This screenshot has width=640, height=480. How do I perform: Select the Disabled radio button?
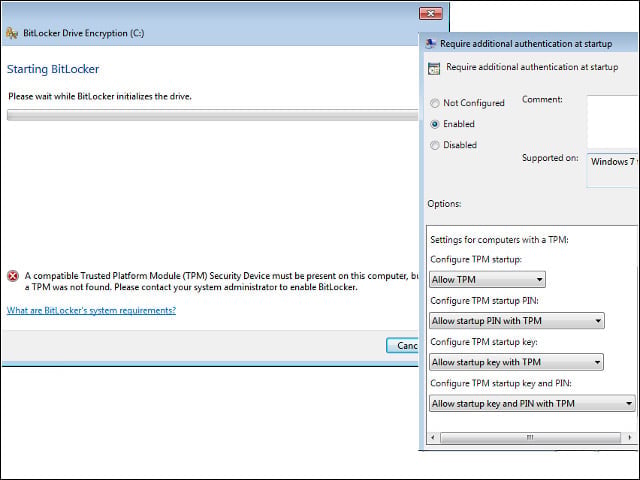pos(435,145)
